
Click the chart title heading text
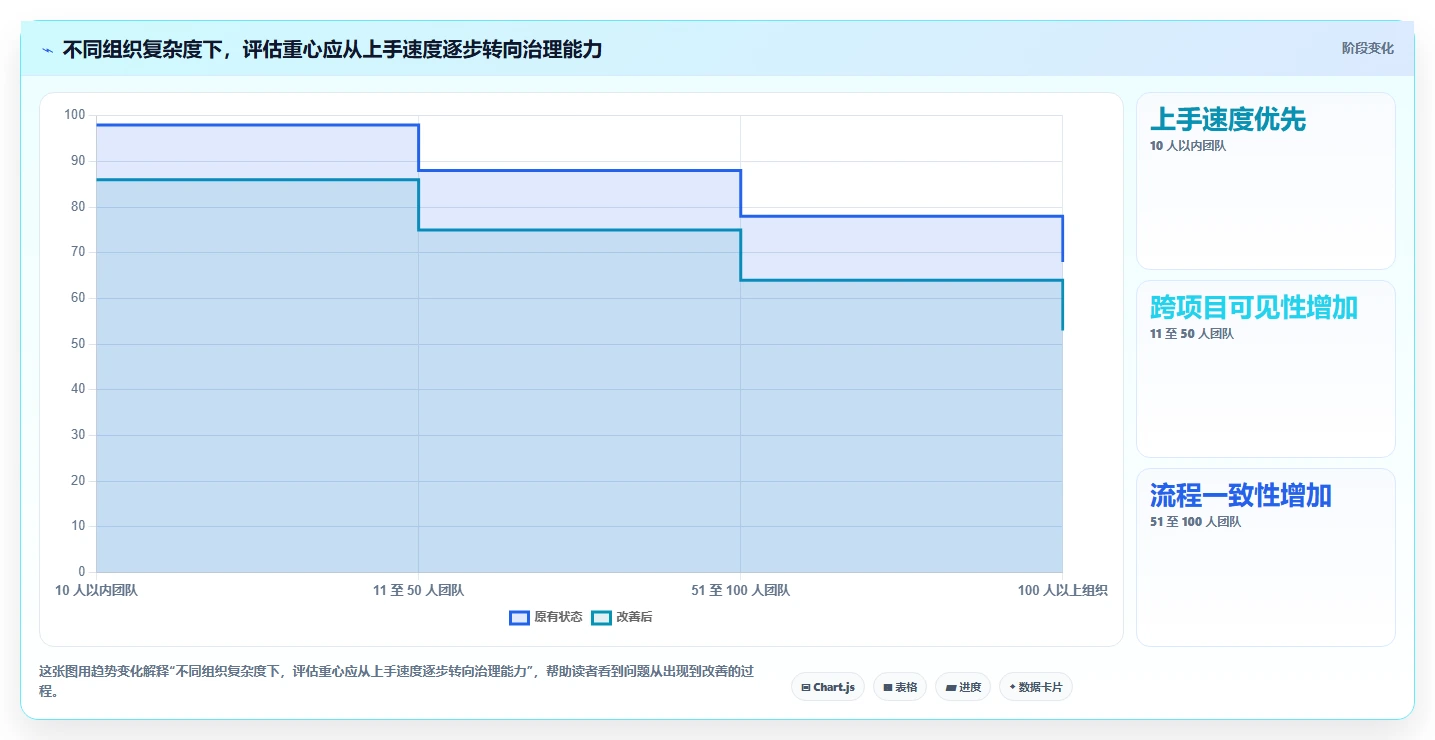point(332,49)
